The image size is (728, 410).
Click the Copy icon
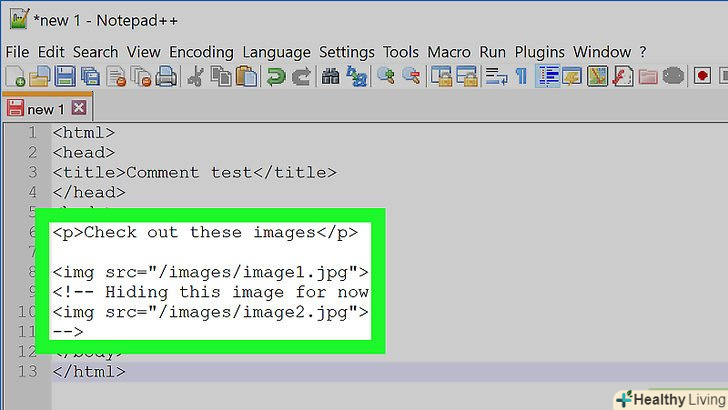(221, 76)
